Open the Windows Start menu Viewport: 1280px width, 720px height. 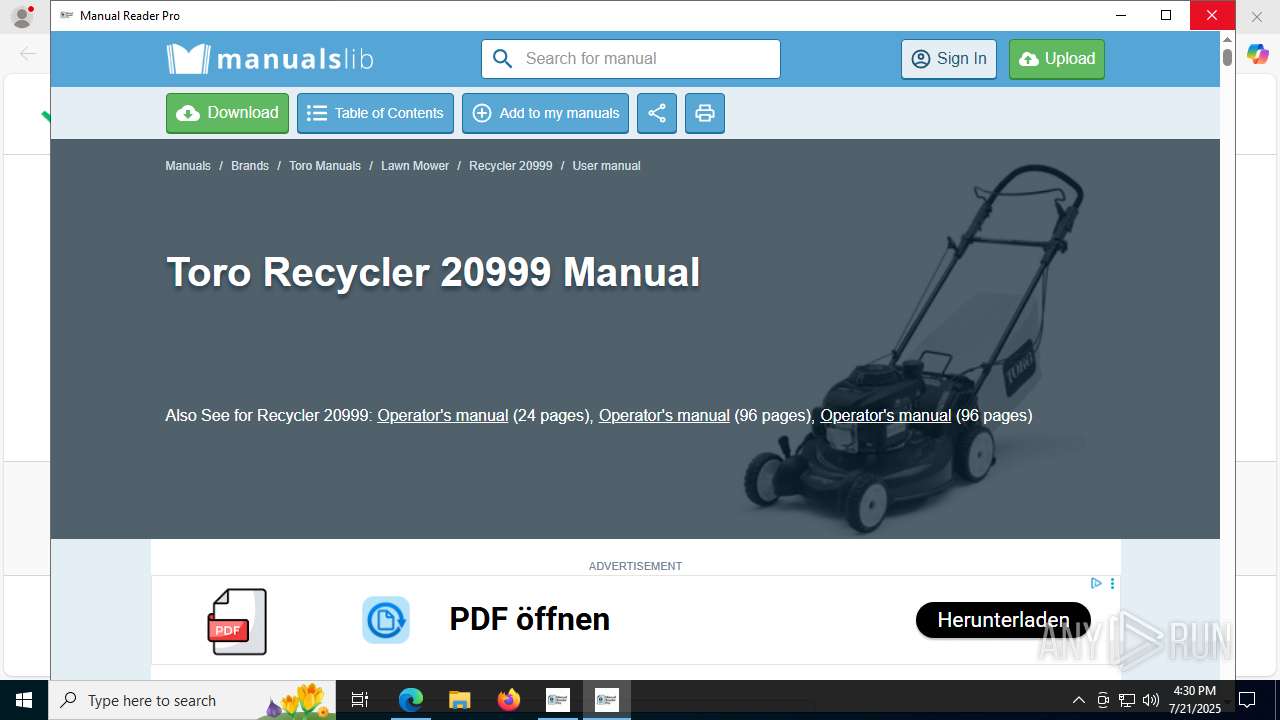tap(24, 700)
